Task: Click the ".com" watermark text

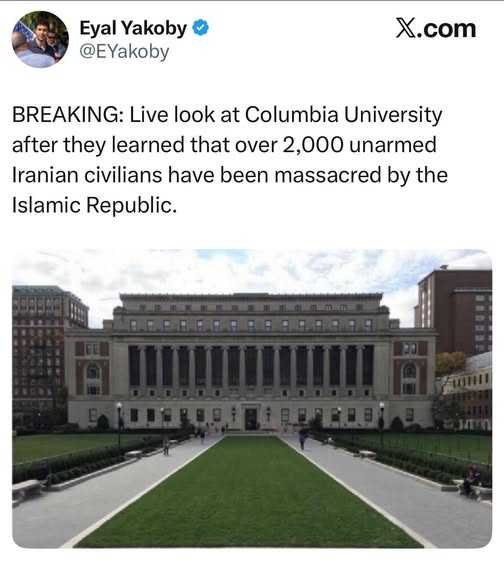Action: click(x=447, y=29)
